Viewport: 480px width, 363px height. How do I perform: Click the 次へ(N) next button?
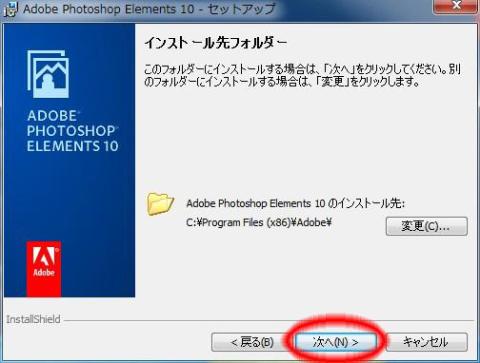(x=336, y=342)
